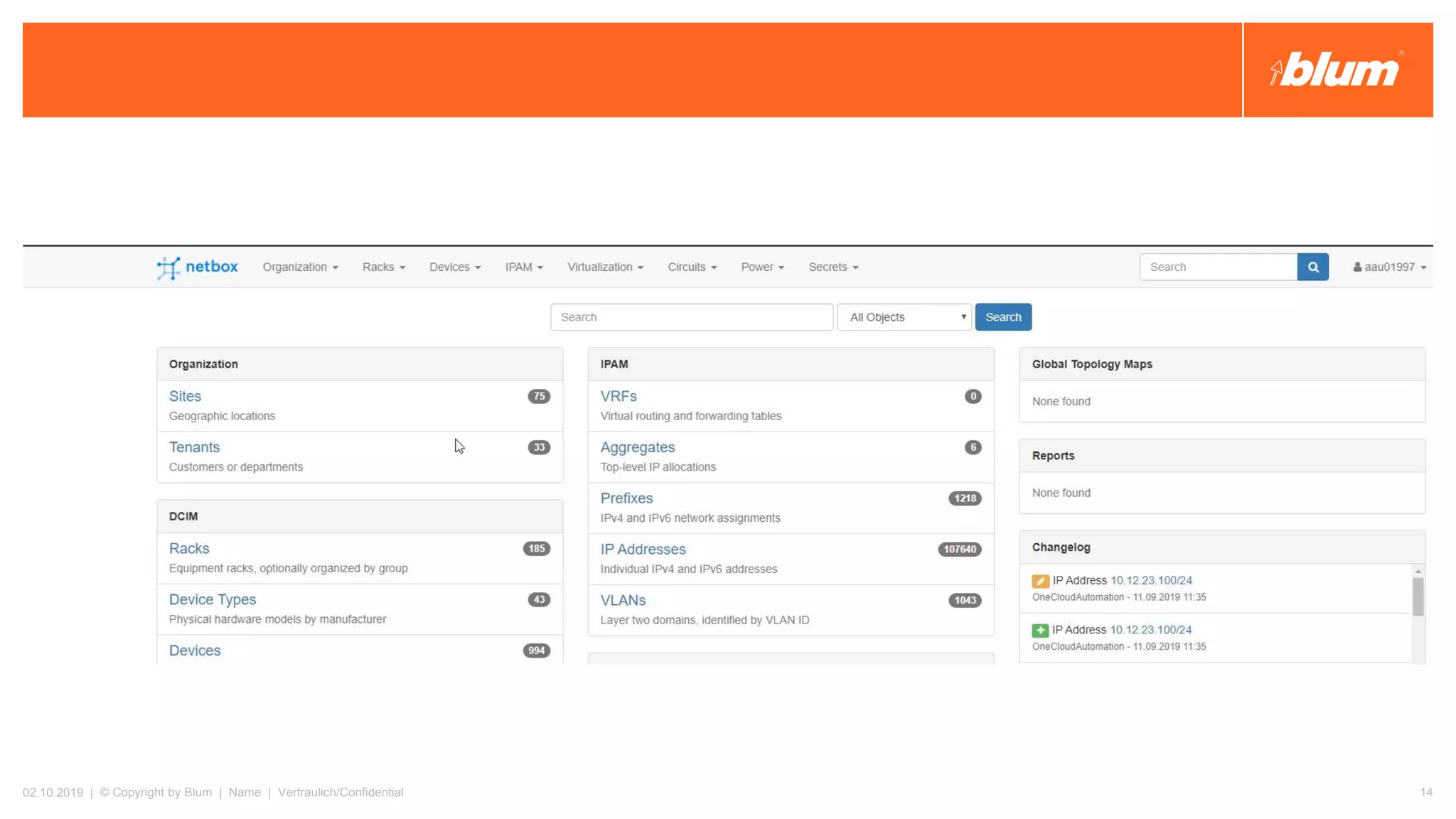Image resolution: width=1456 pixels, height=819 pixels.
Task: Click the IP Addresses count badge
Action: 959,550
